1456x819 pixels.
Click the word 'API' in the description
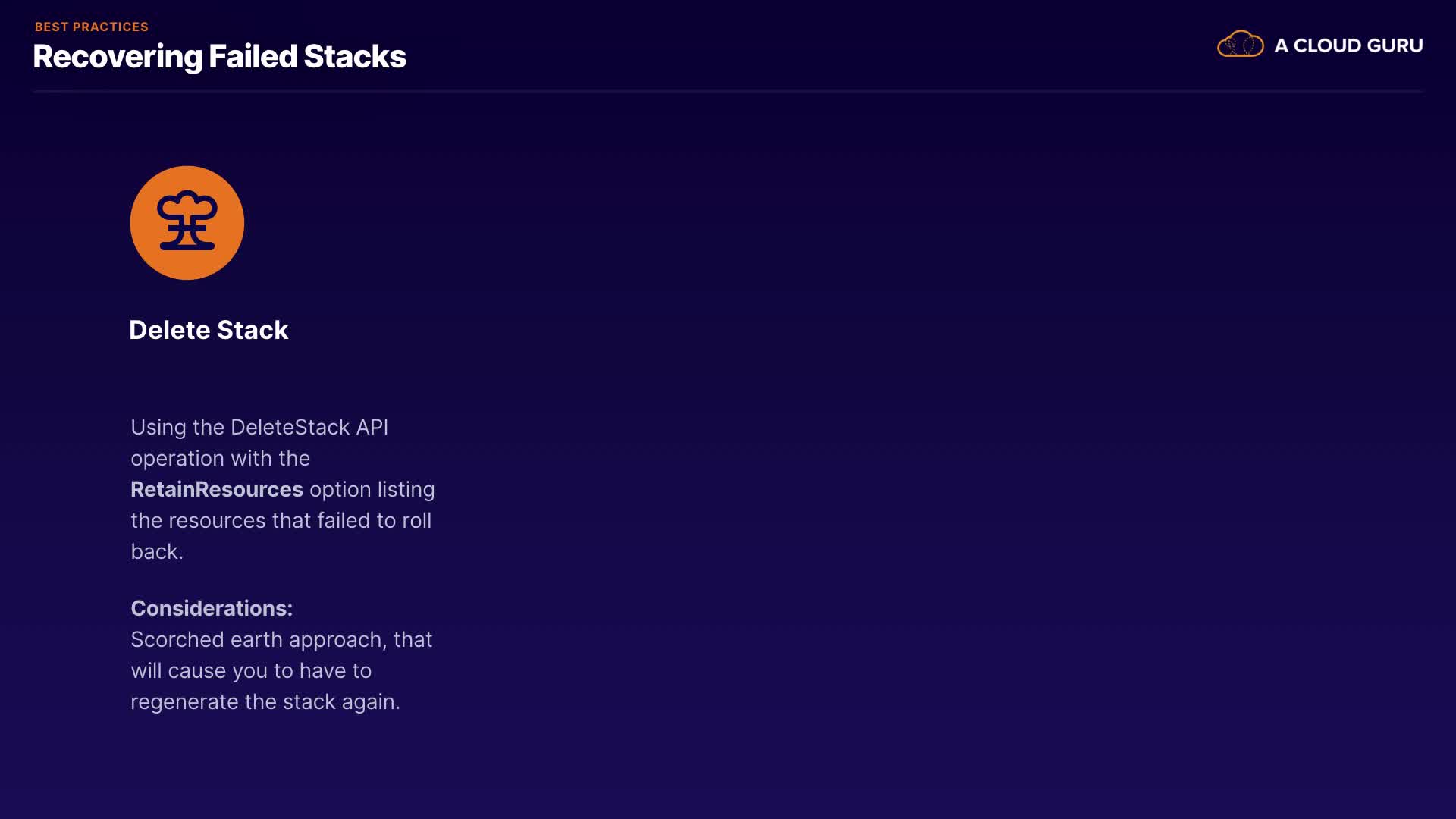tap(372, 427)
